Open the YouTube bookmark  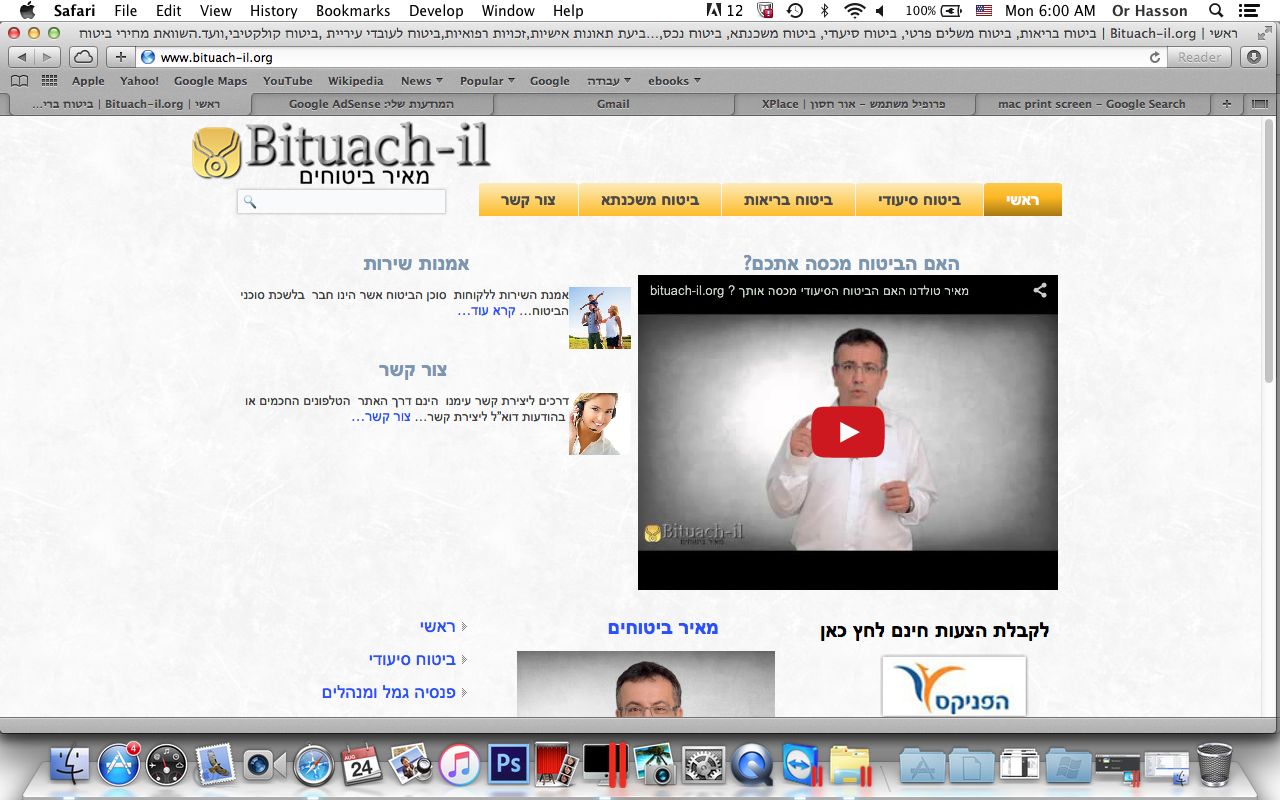(288, 81)
